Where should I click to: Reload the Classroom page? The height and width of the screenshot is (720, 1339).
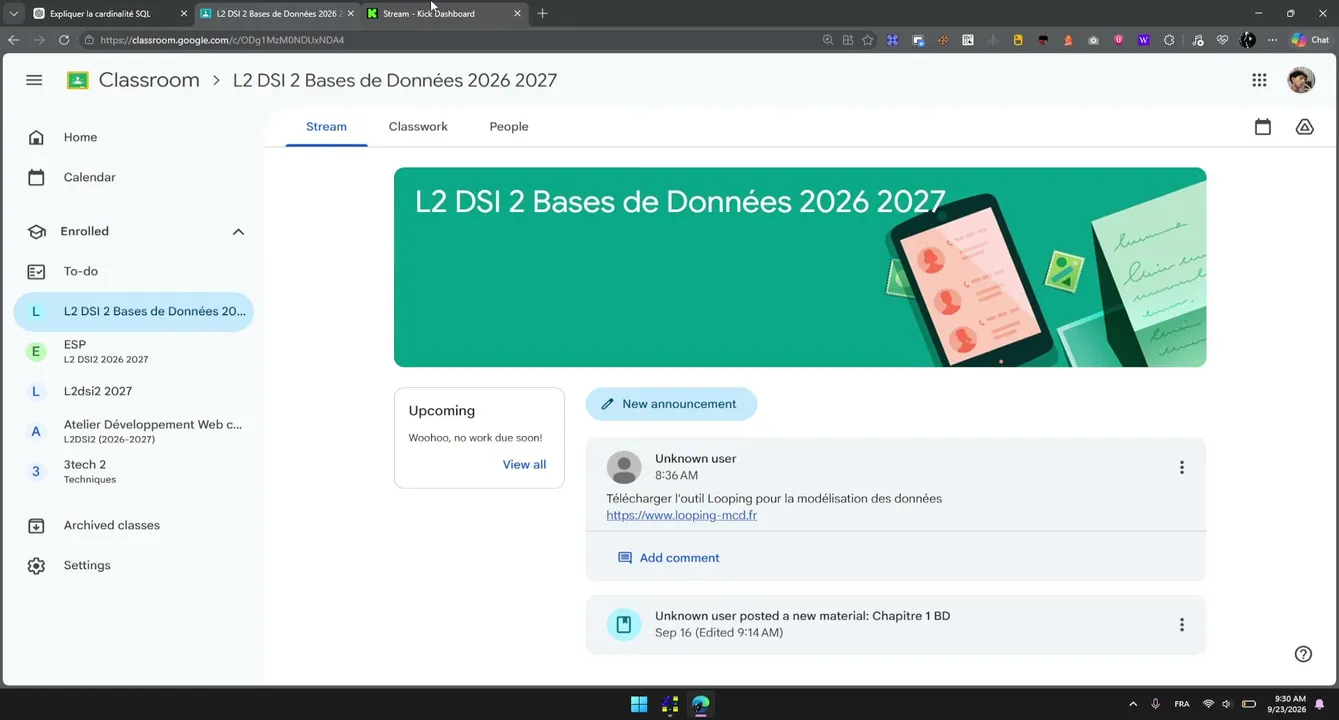point(64,40)
